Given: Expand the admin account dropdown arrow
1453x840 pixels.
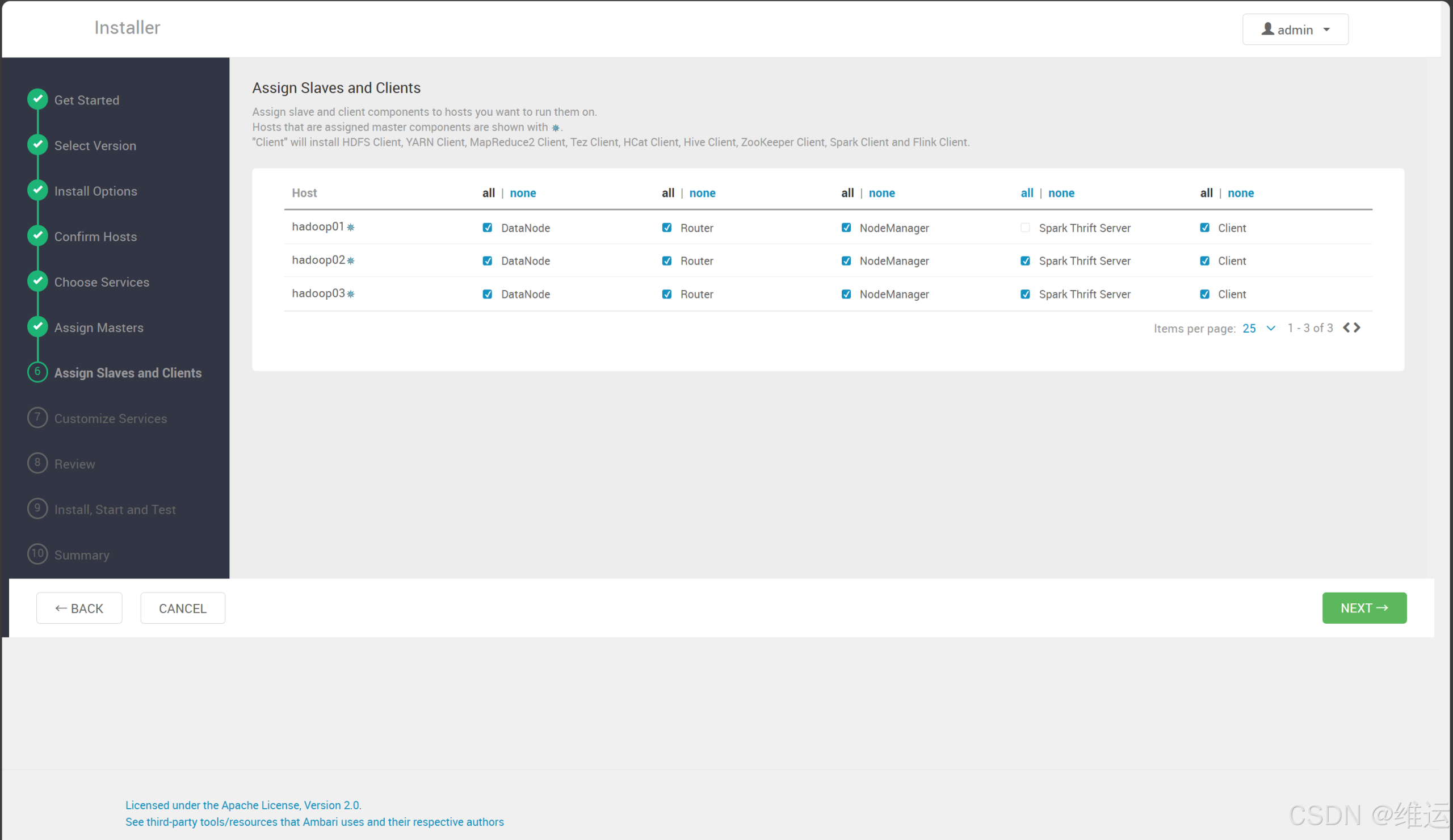Looking at the screenshot, I should pos(1326,30).
